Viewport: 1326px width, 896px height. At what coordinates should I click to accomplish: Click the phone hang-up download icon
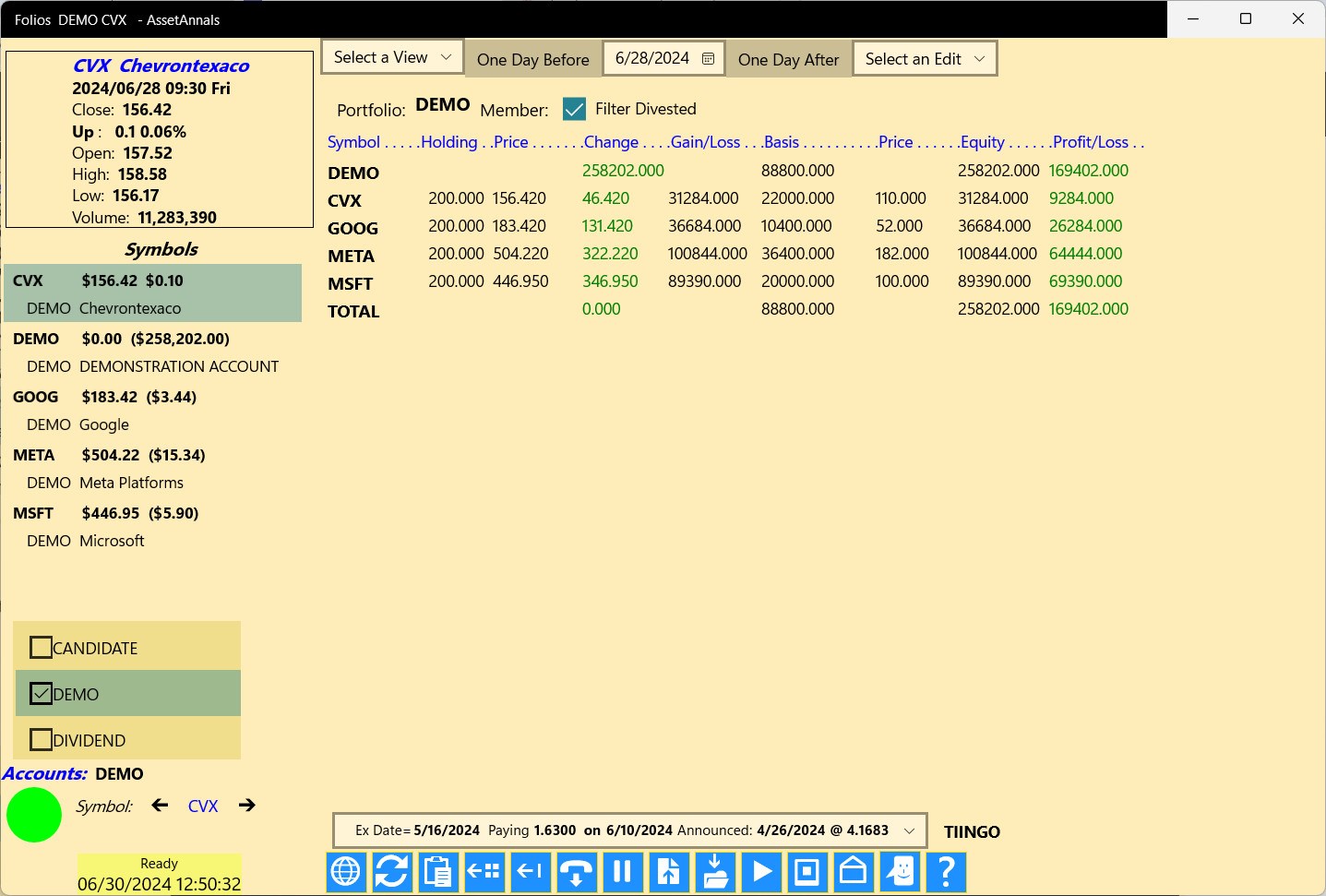tap(577, 872)
